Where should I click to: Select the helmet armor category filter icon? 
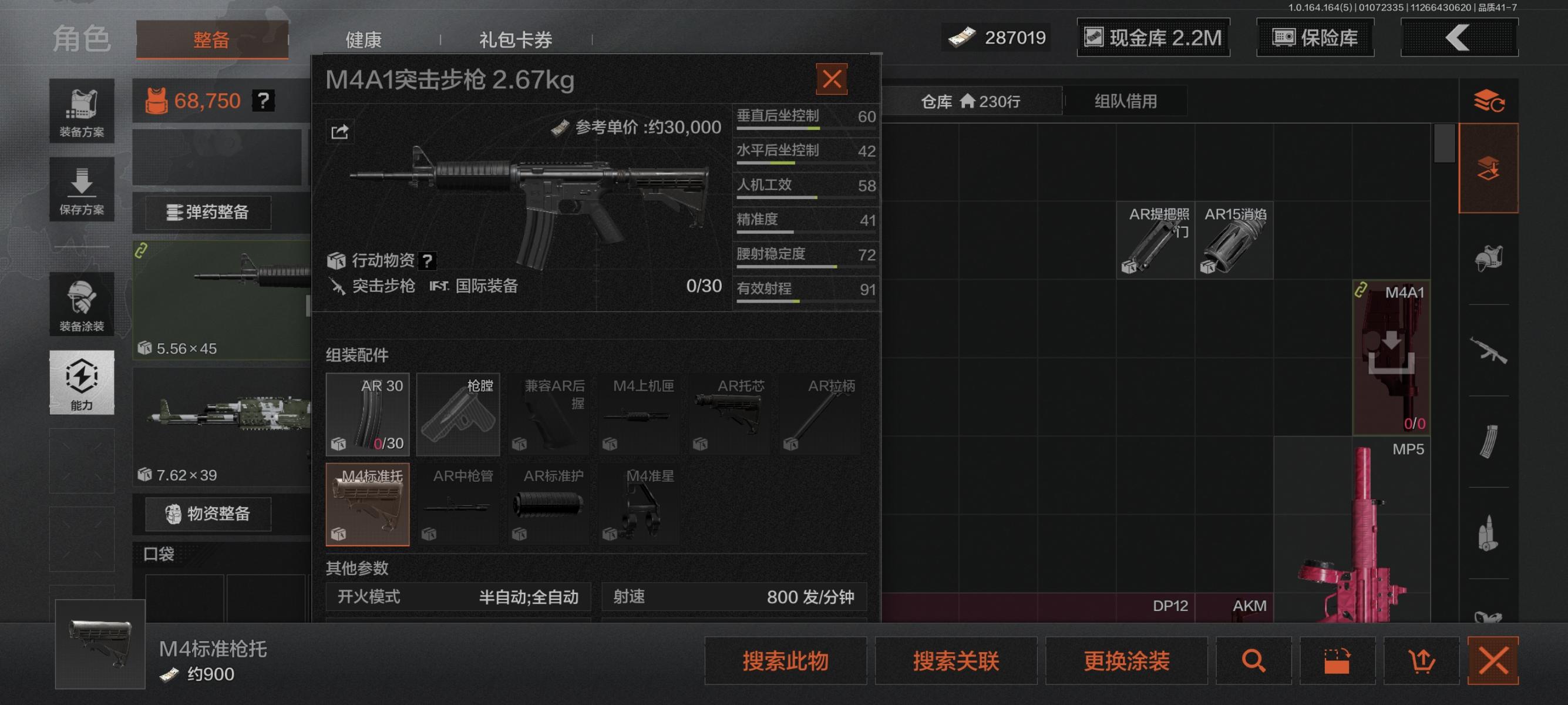pyautogui.click(x=1489, y=258)
